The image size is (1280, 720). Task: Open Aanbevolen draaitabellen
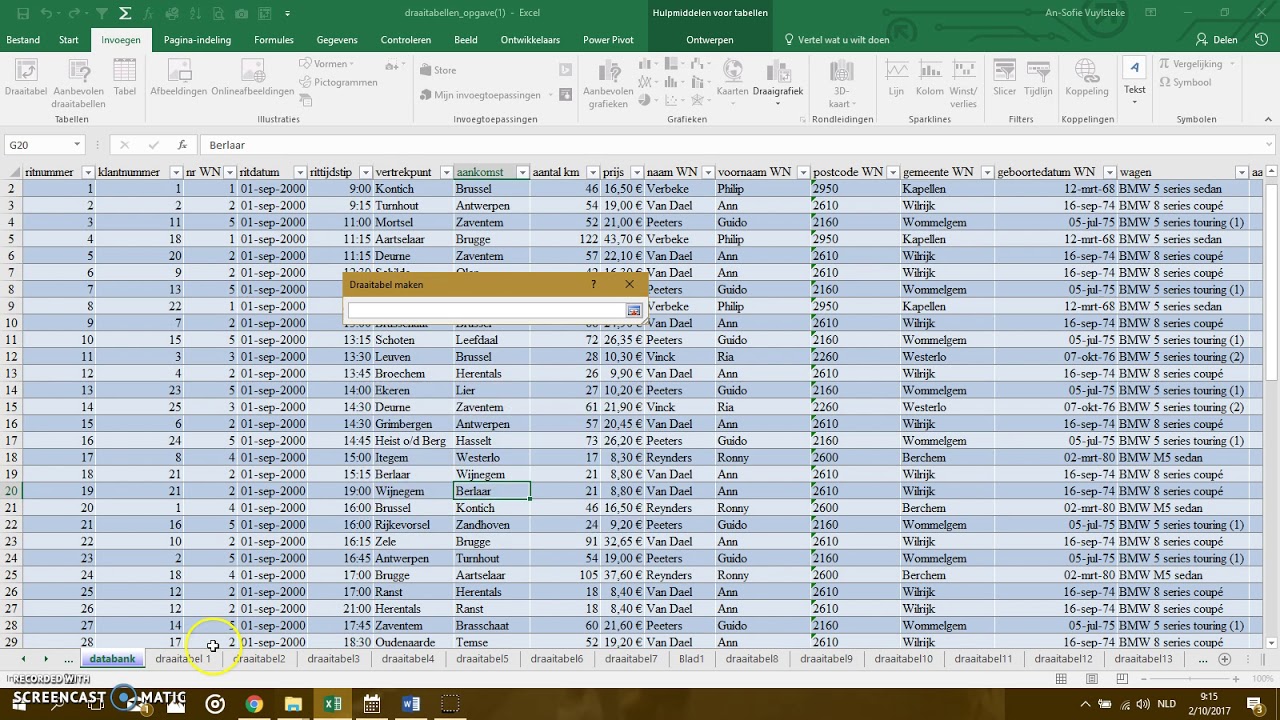coord(79,84)
